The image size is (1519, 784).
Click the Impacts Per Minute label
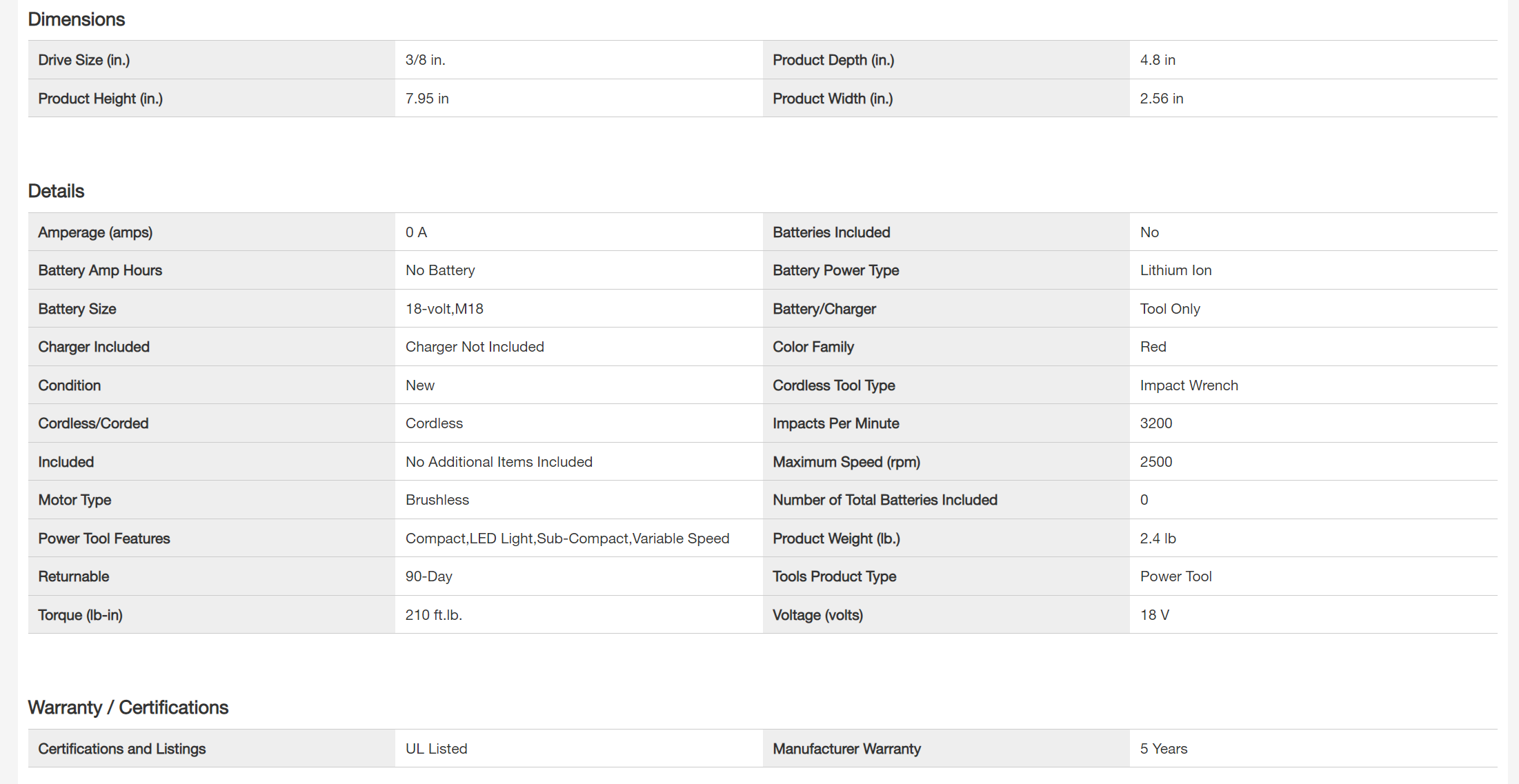(x=835, y=423)
